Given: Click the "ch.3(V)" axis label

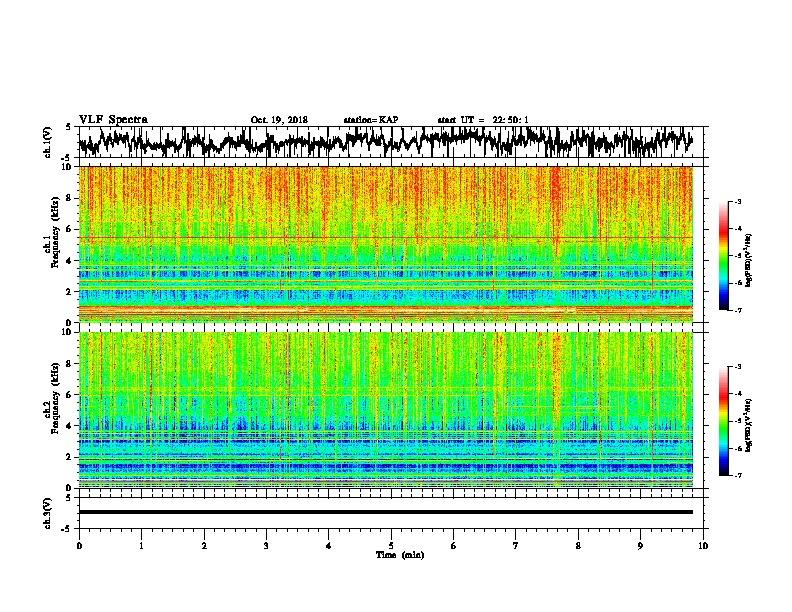Looking at the screenshot, I should (48, 513).
